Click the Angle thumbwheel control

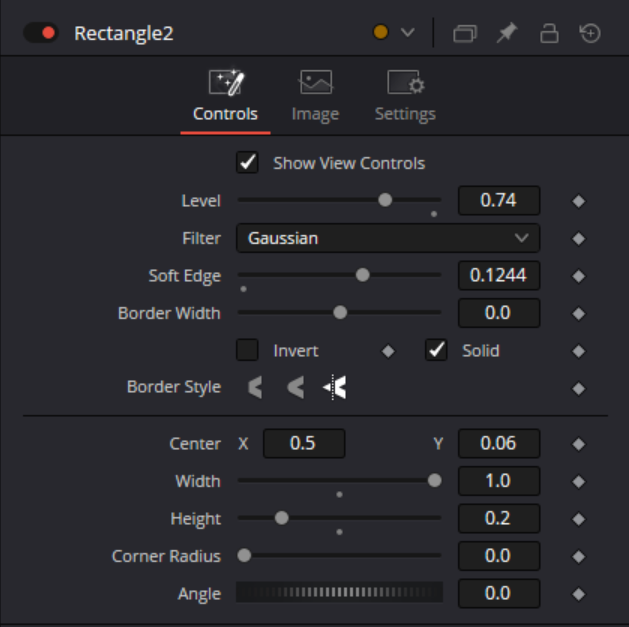coord(339,593)
